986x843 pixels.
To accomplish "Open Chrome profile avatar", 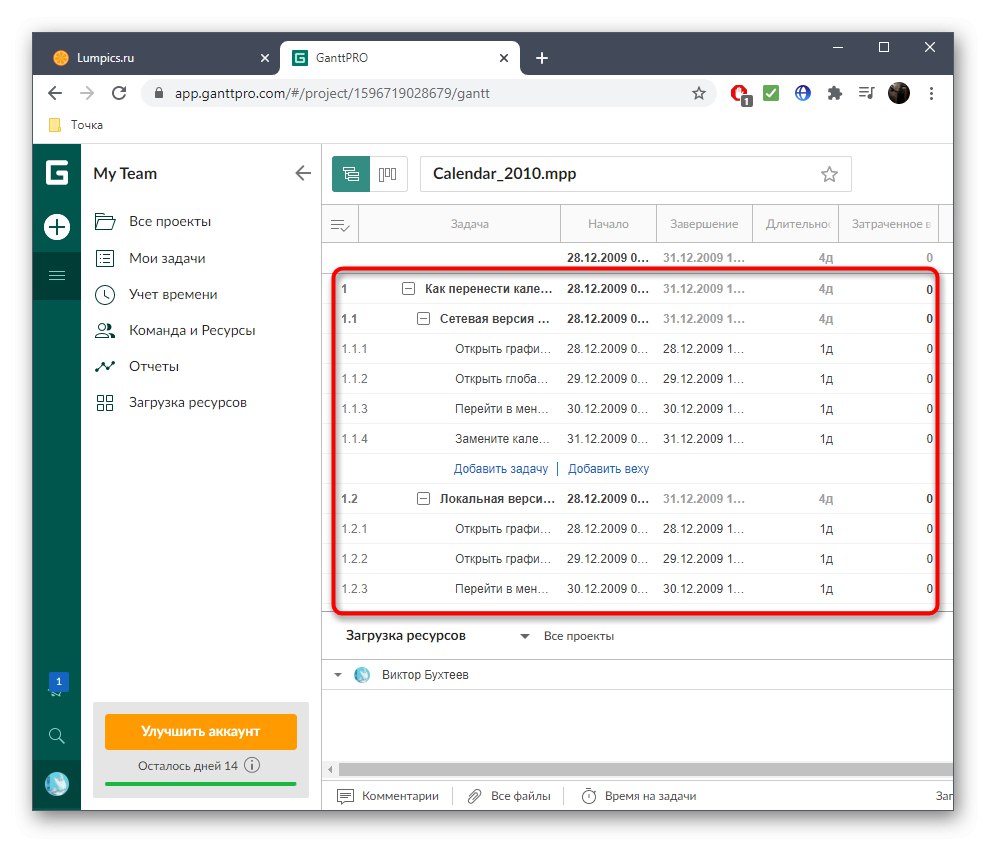I will tap(899, 94).
